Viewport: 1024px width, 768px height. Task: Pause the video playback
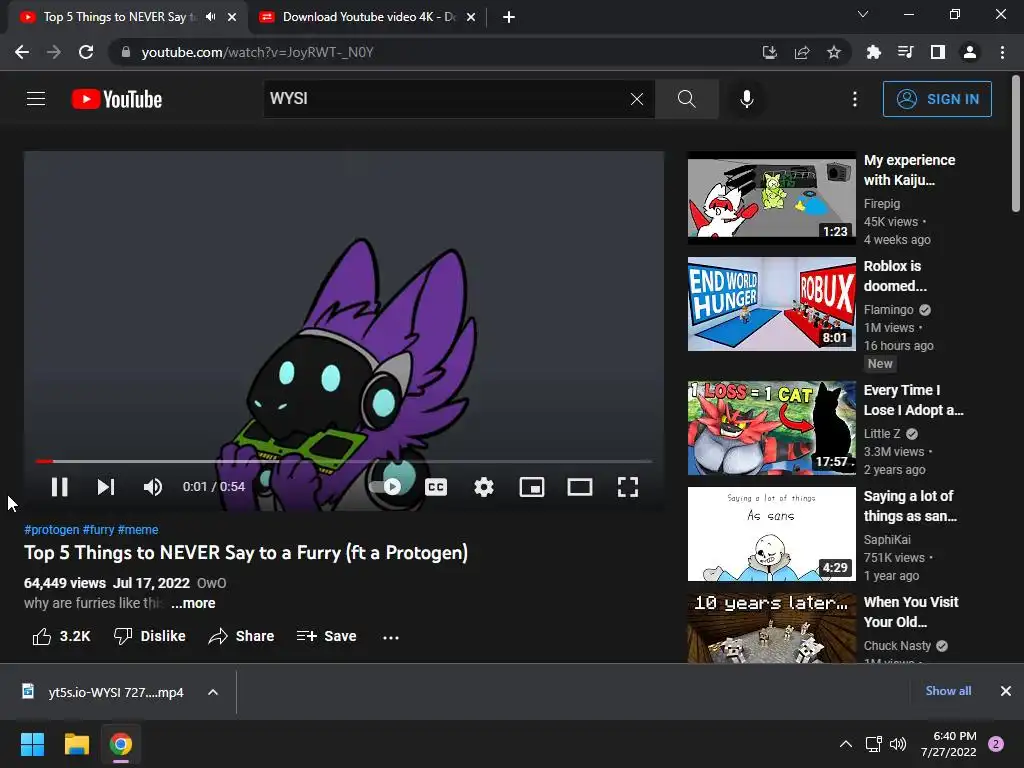(x=59, y=487)
